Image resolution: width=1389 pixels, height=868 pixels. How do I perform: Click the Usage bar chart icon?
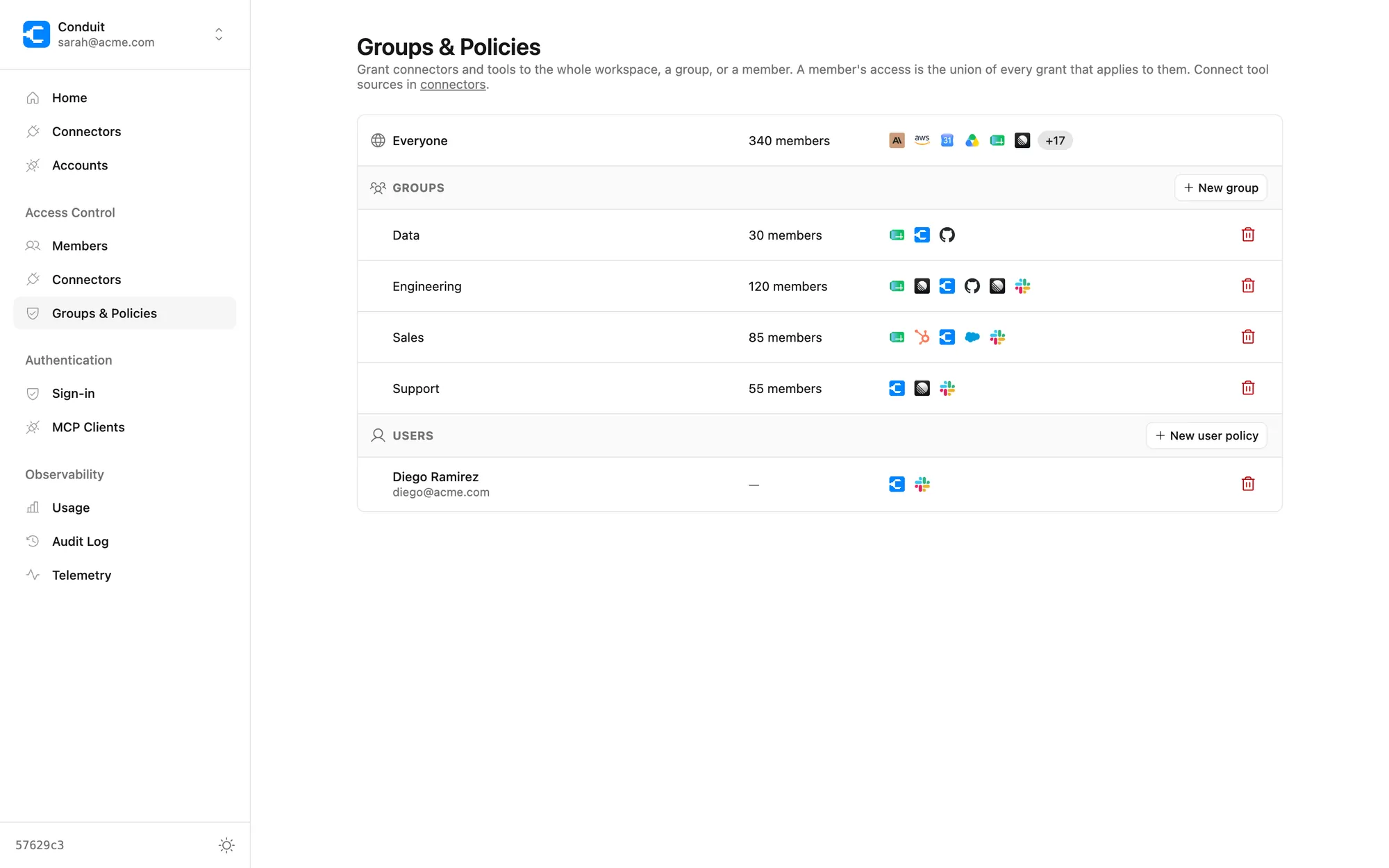click(x=33, y=508)
